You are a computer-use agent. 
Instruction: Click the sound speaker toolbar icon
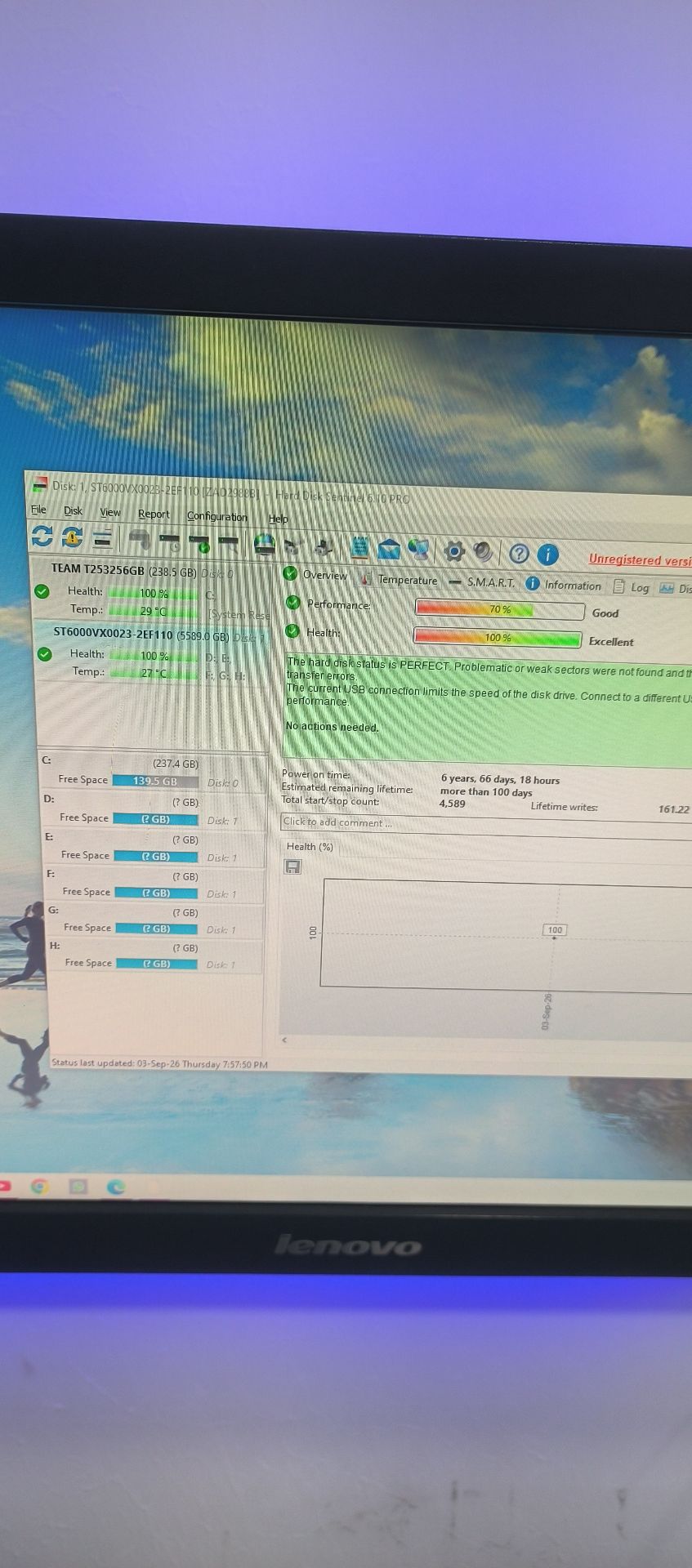pyautogui.click(x=484, y=553)
